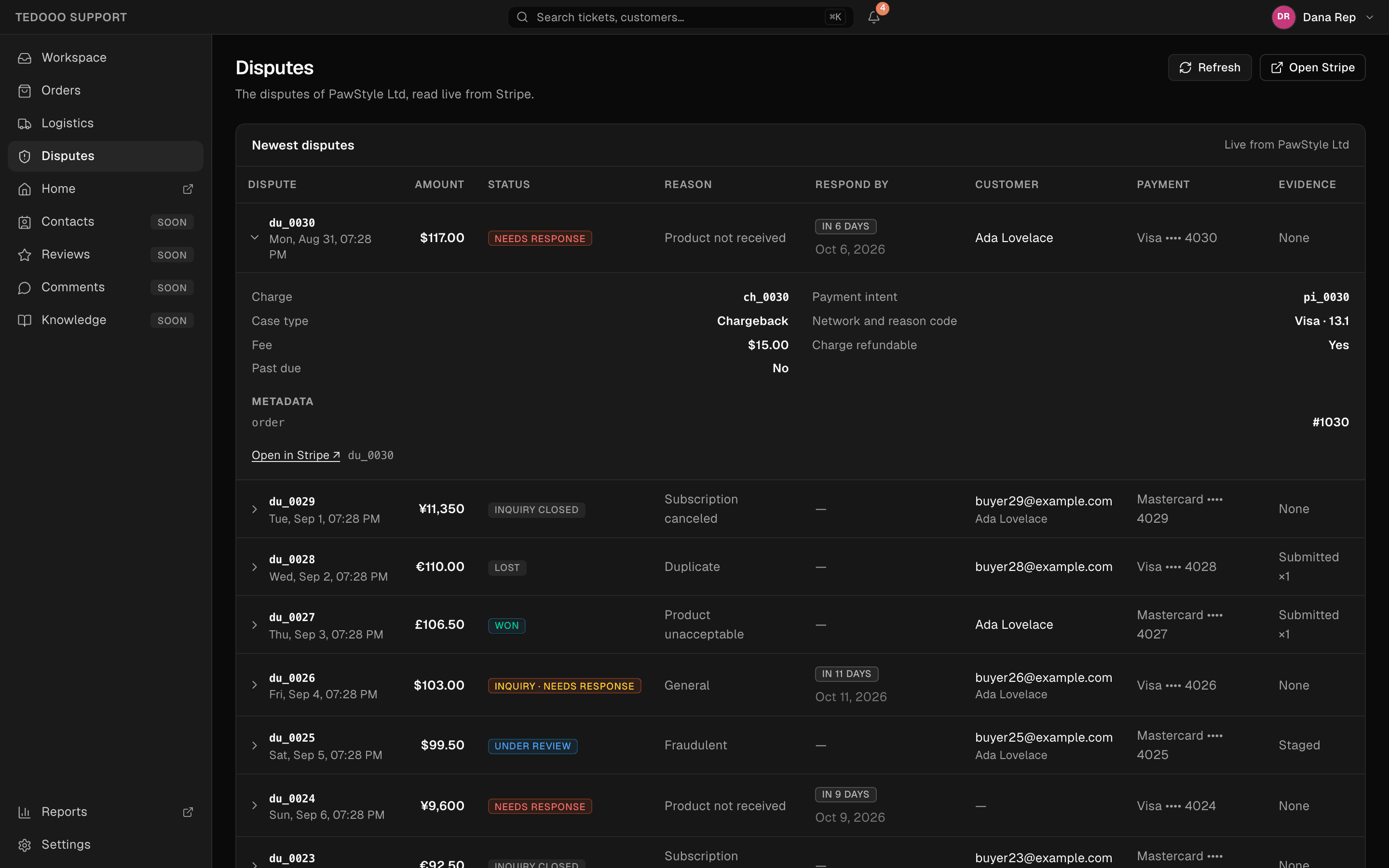Open Dana Rep account menu chevron
Image resolution: width=1389 pixels, height=868 pixels.
click(x=1370, y=17)
